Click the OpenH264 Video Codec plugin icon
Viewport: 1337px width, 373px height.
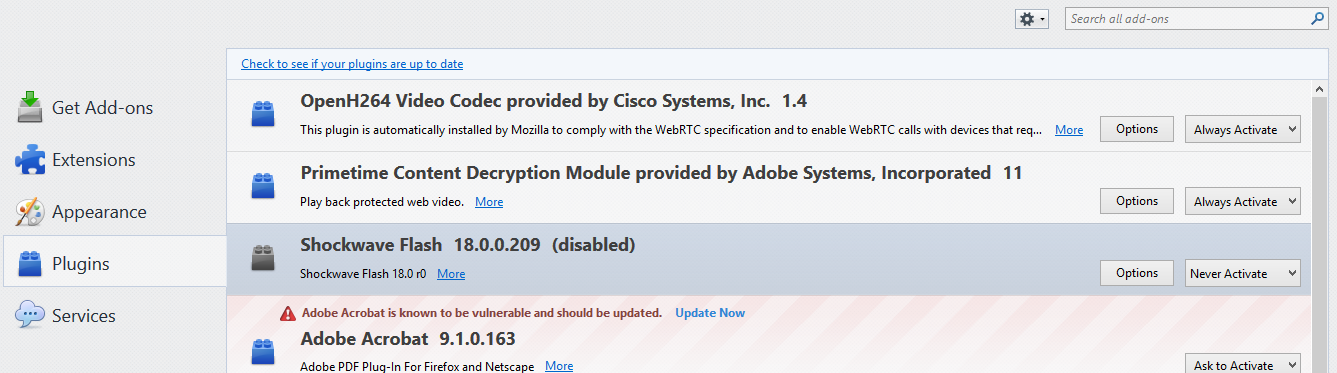[x=263, y=115]
